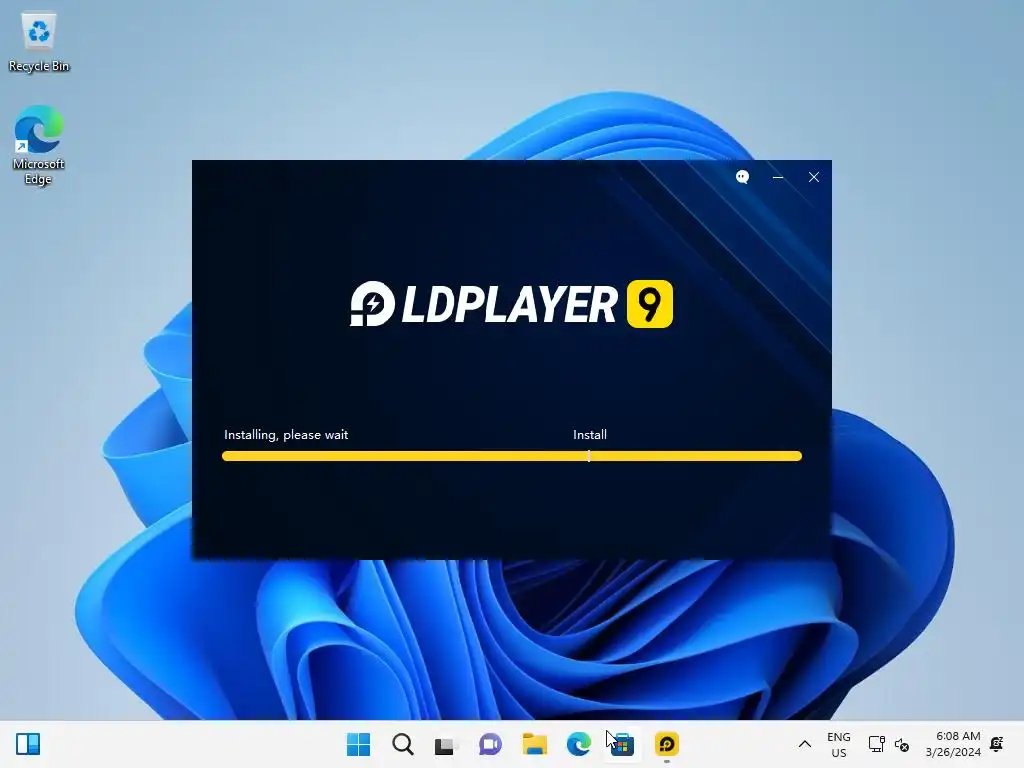Open taskbar Search
1024x768 pixels.
click(402, 744)
